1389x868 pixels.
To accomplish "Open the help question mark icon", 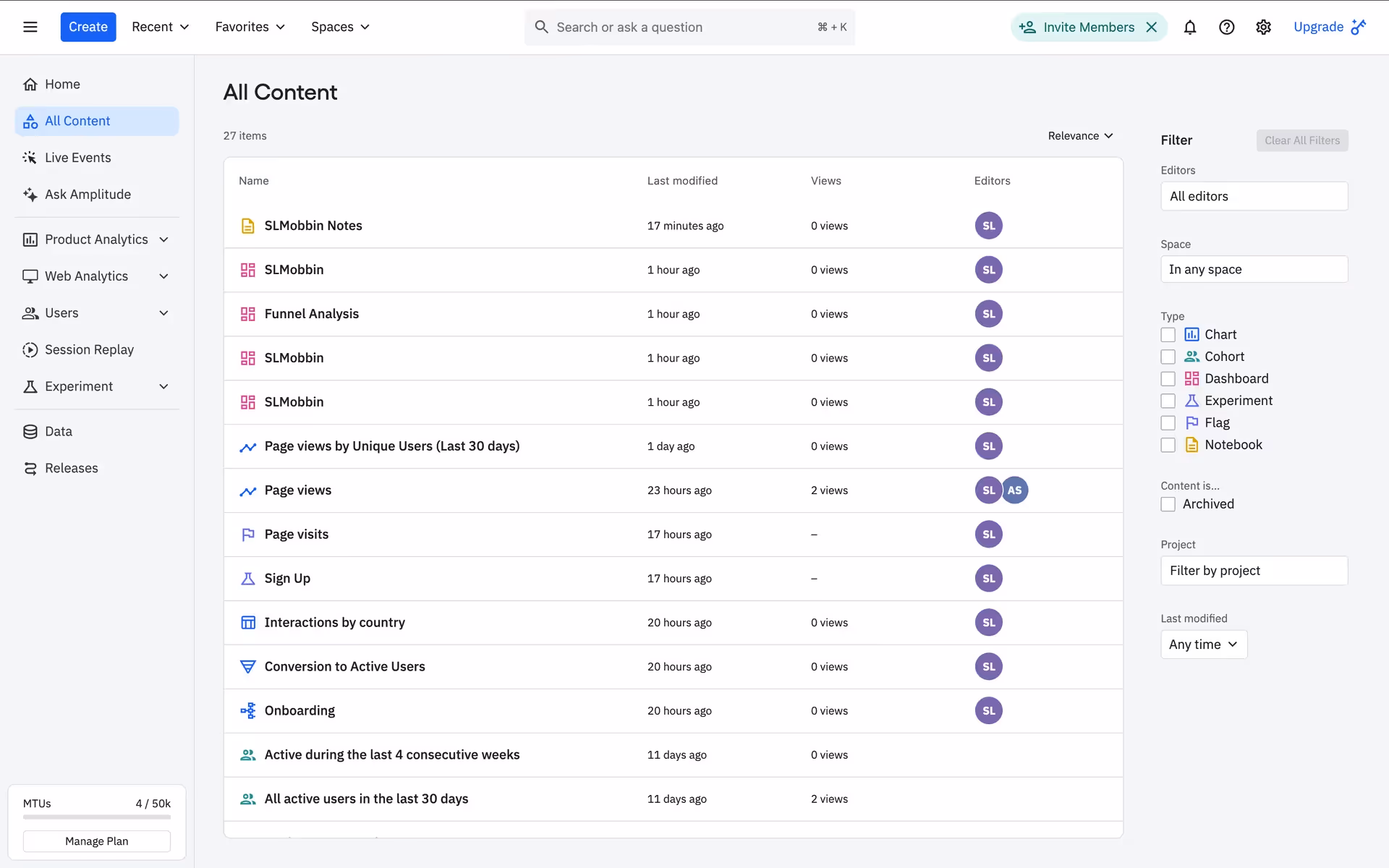I will pyautogui.click(x=1226, y=27).
